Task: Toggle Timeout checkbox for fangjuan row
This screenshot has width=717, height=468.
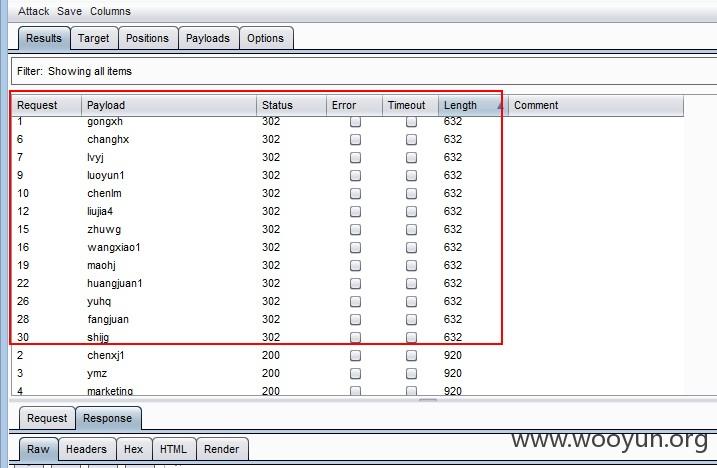Action: coord(412,319)
